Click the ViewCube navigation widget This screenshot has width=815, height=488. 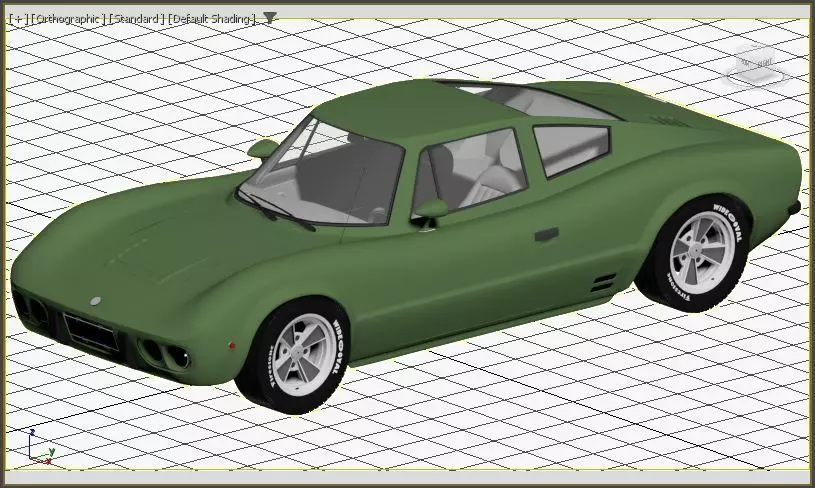(x=757, y=64)
